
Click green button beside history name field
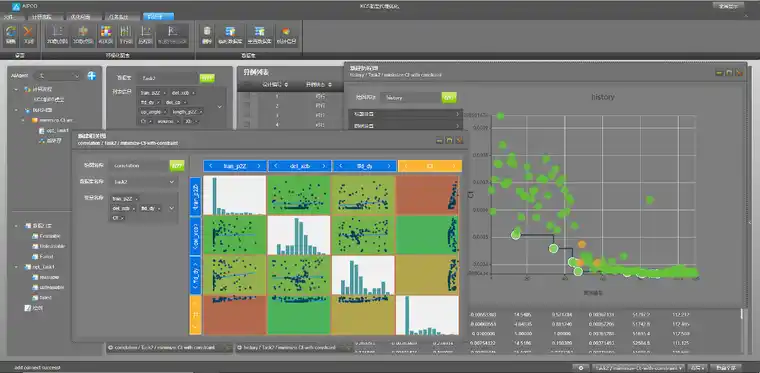point(449,97)
